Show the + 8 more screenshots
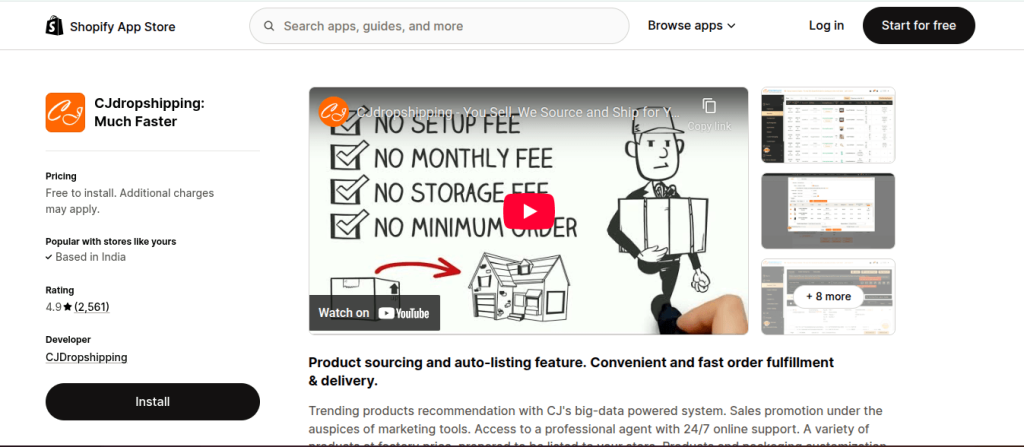 pyautogui.click(x=828, y=297)
